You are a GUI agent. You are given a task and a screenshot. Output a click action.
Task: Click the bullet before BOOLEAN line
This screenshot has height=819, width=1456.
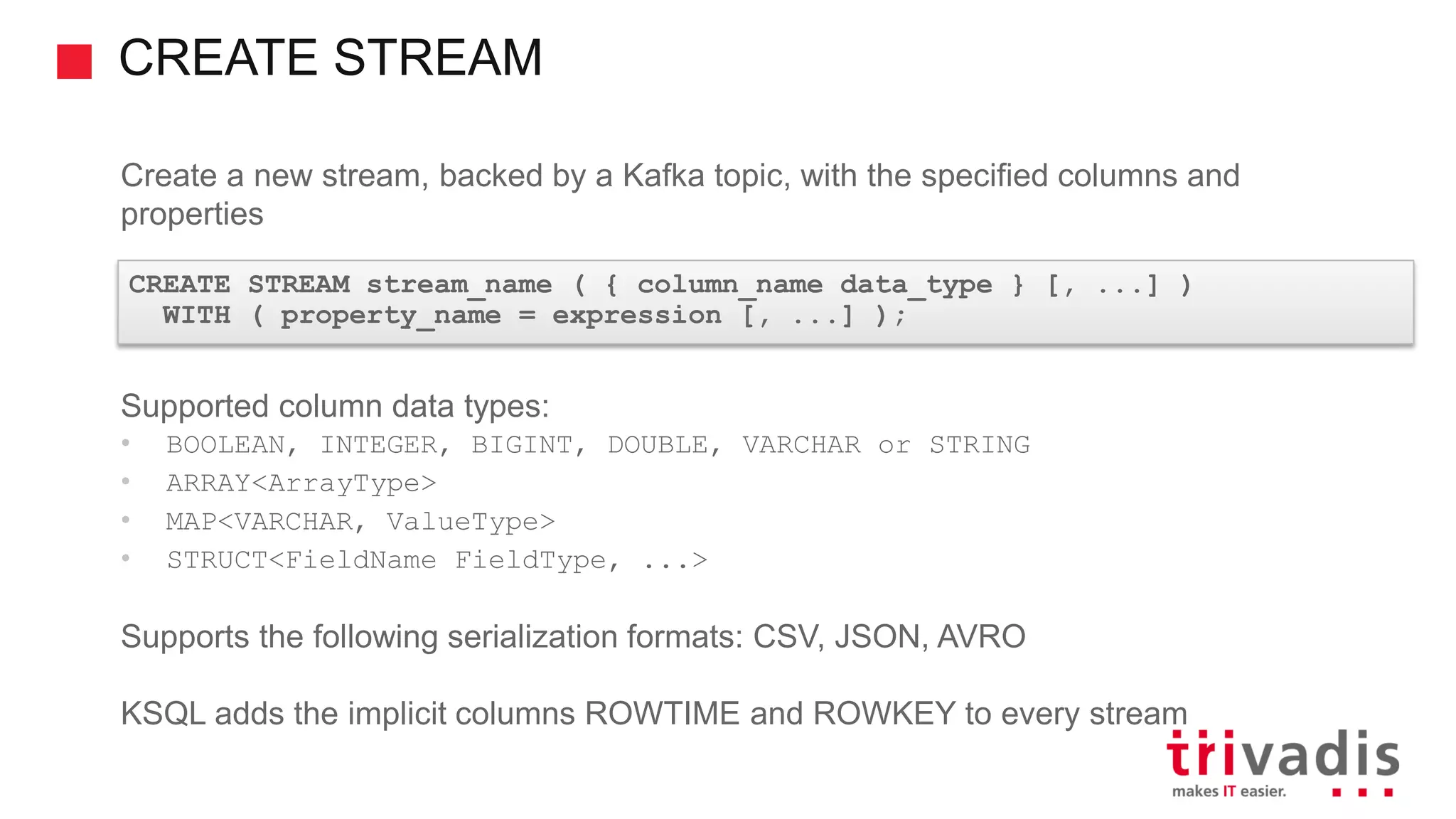click(x=126, y=444)
